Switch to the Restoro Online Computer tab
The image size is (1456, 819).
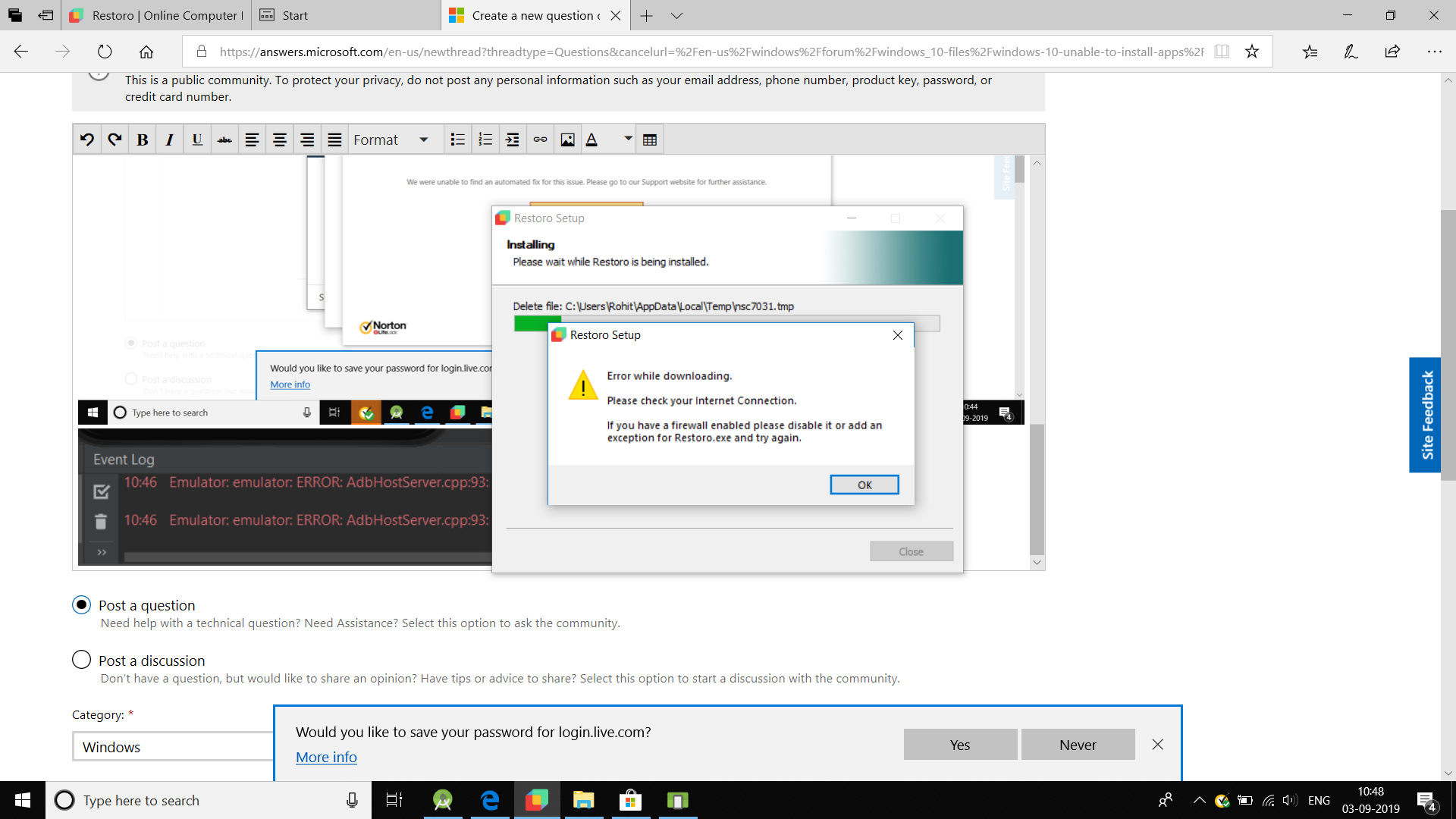(157, 15)
